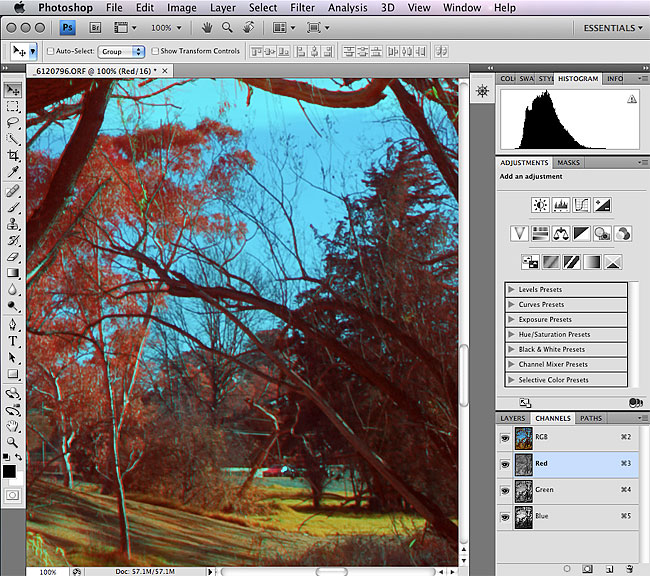The height and width of the screenshot is (576, 650).
Task: Select the Type tool
Action: 13,341
